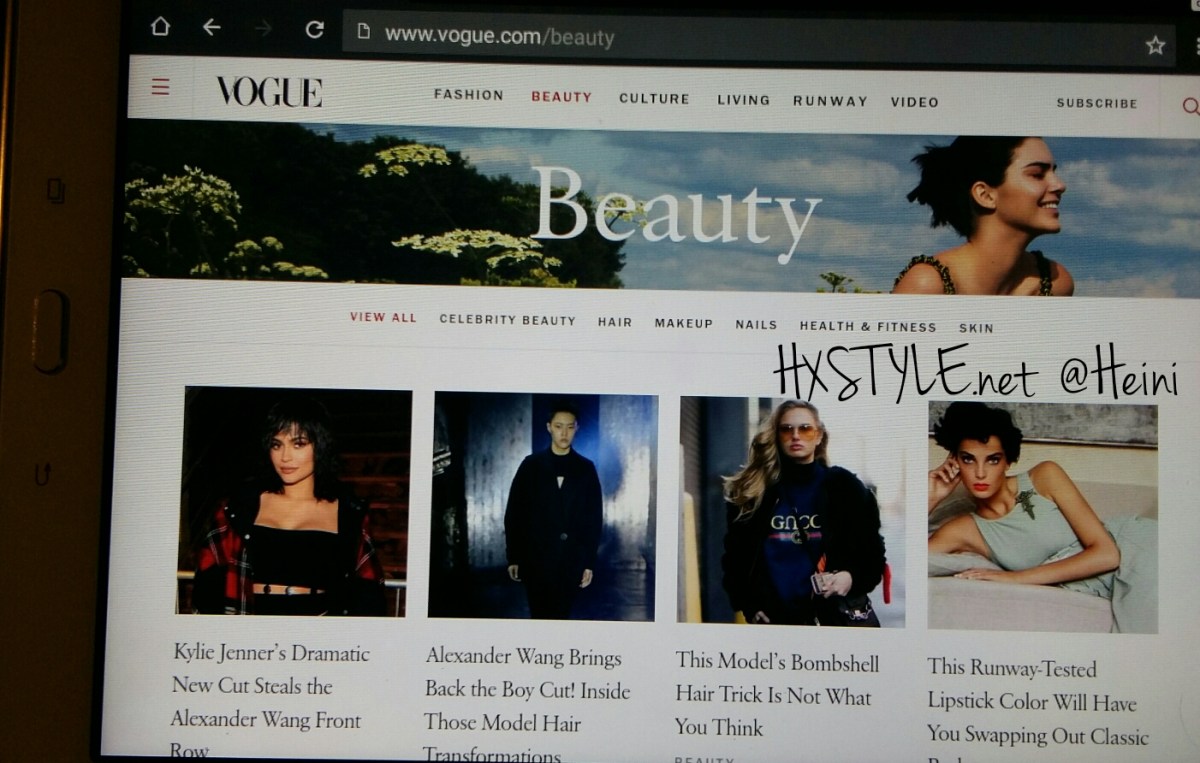Image resolution: width=1200 pixels, height=763 pixels.
Task: Go to the Runway section
Action: pyautogui.click(x=830, y=101)
